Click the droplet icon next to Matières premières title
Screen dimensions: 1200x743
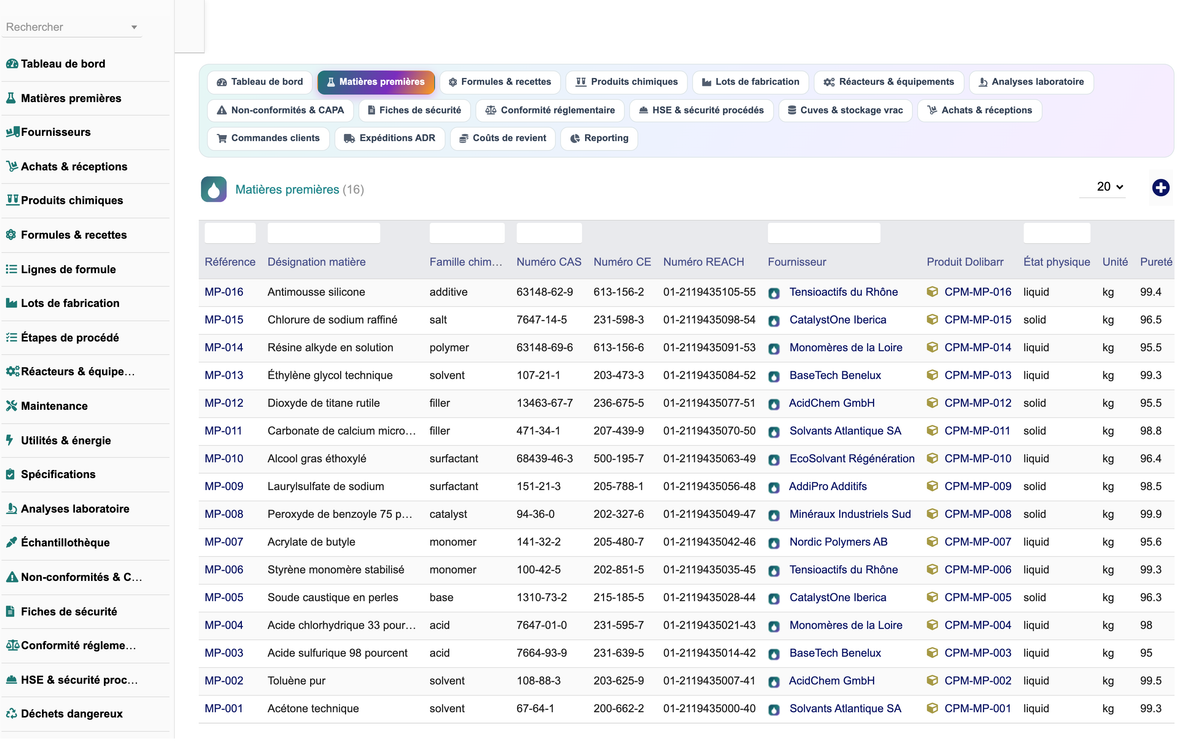point(214,189)
